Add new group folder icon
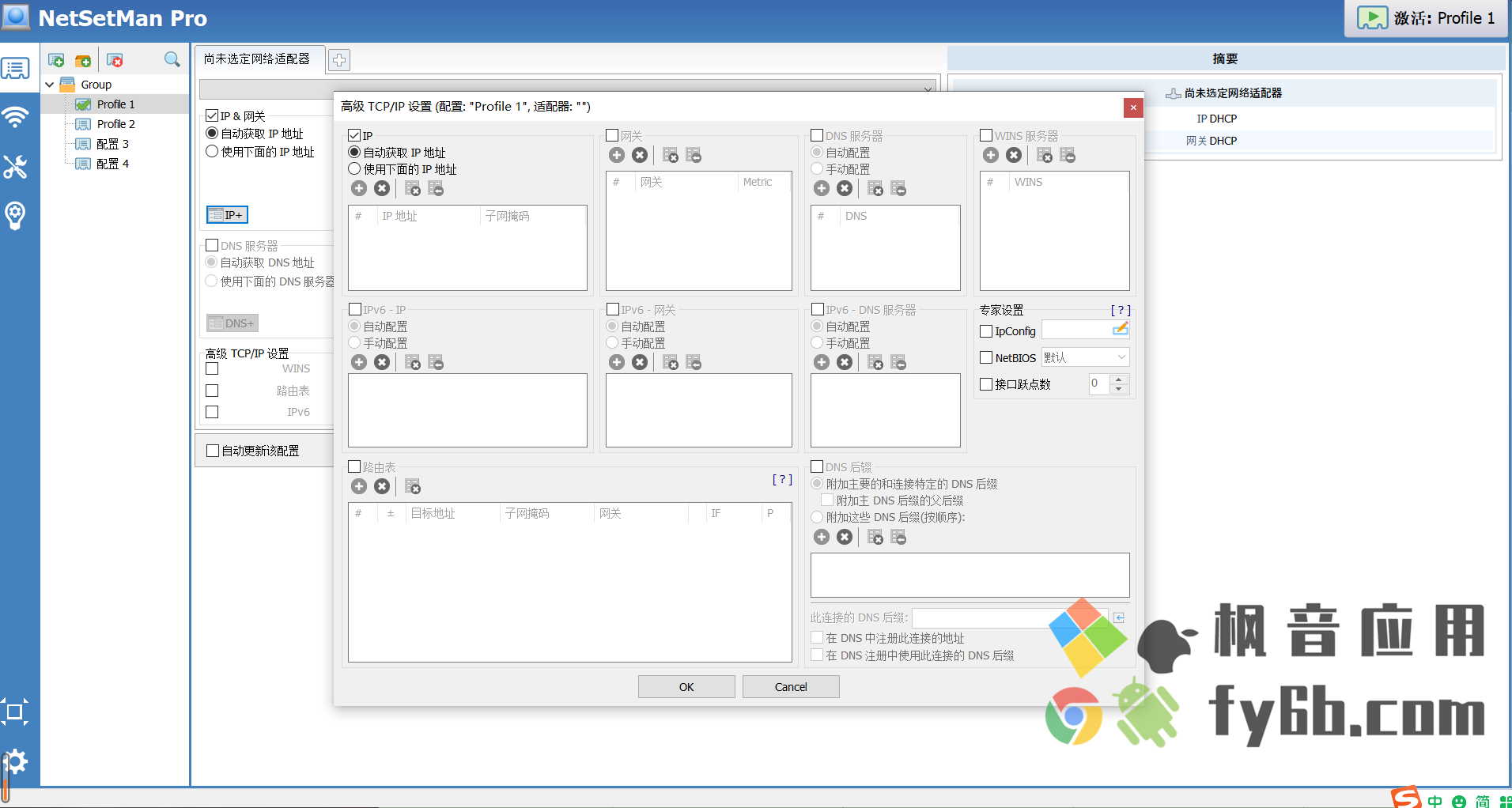This screenshot has height=808, width=1512. coord(83,60)
